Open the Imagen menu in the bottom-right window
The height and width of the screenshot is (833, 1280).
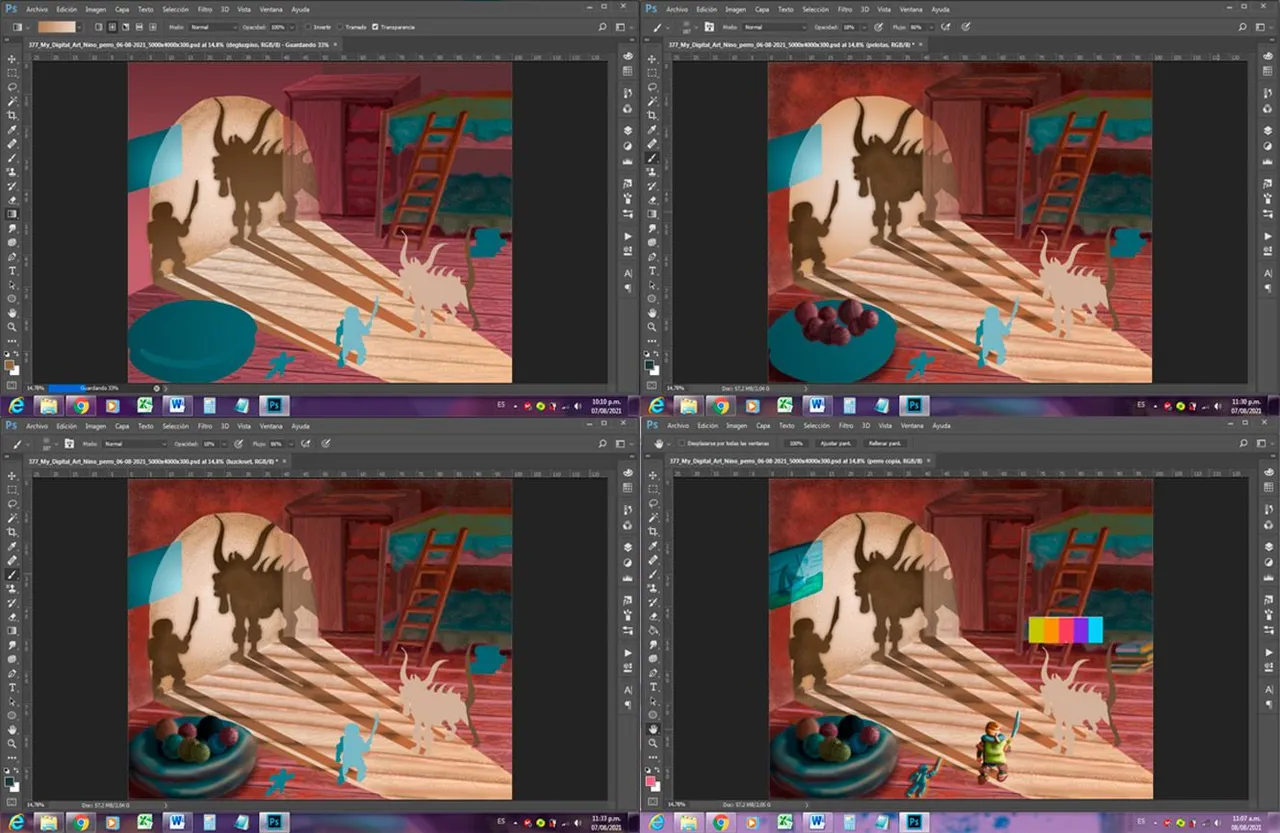tap(735, 426)
